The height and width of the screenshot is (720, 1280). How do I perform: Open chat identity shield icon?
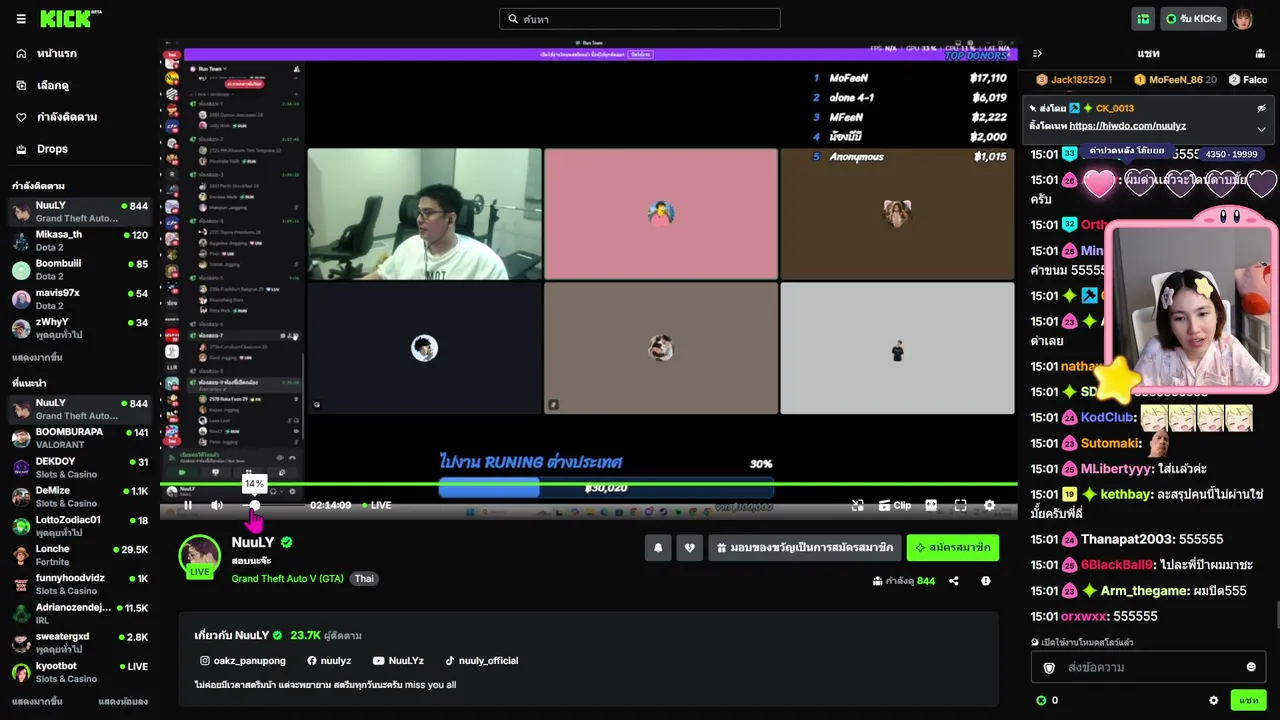[1049, 667]
